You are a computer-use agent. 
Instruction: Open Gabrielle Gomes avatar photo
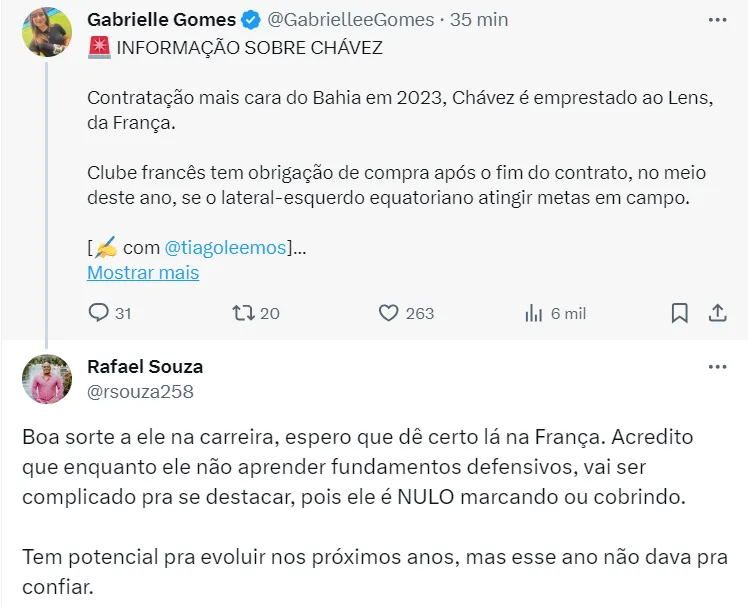[x=47, y=32]
